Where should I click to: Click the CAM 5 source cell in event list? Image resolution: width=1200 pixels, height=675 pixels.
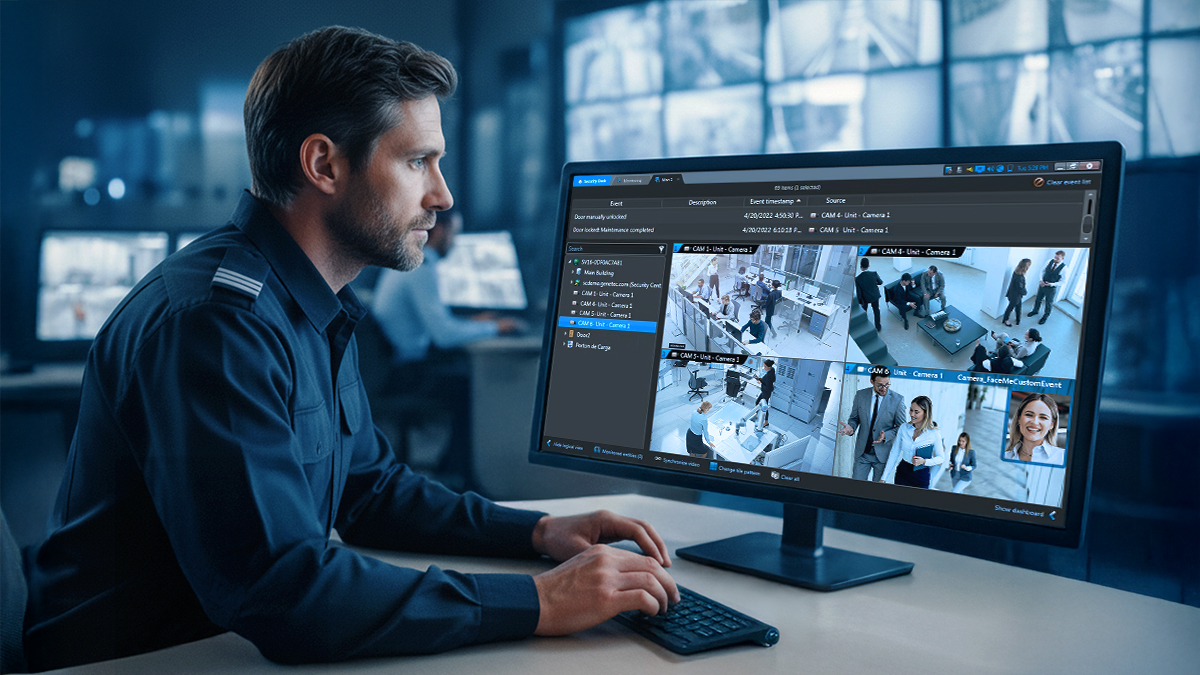click(x=849, y=230)
